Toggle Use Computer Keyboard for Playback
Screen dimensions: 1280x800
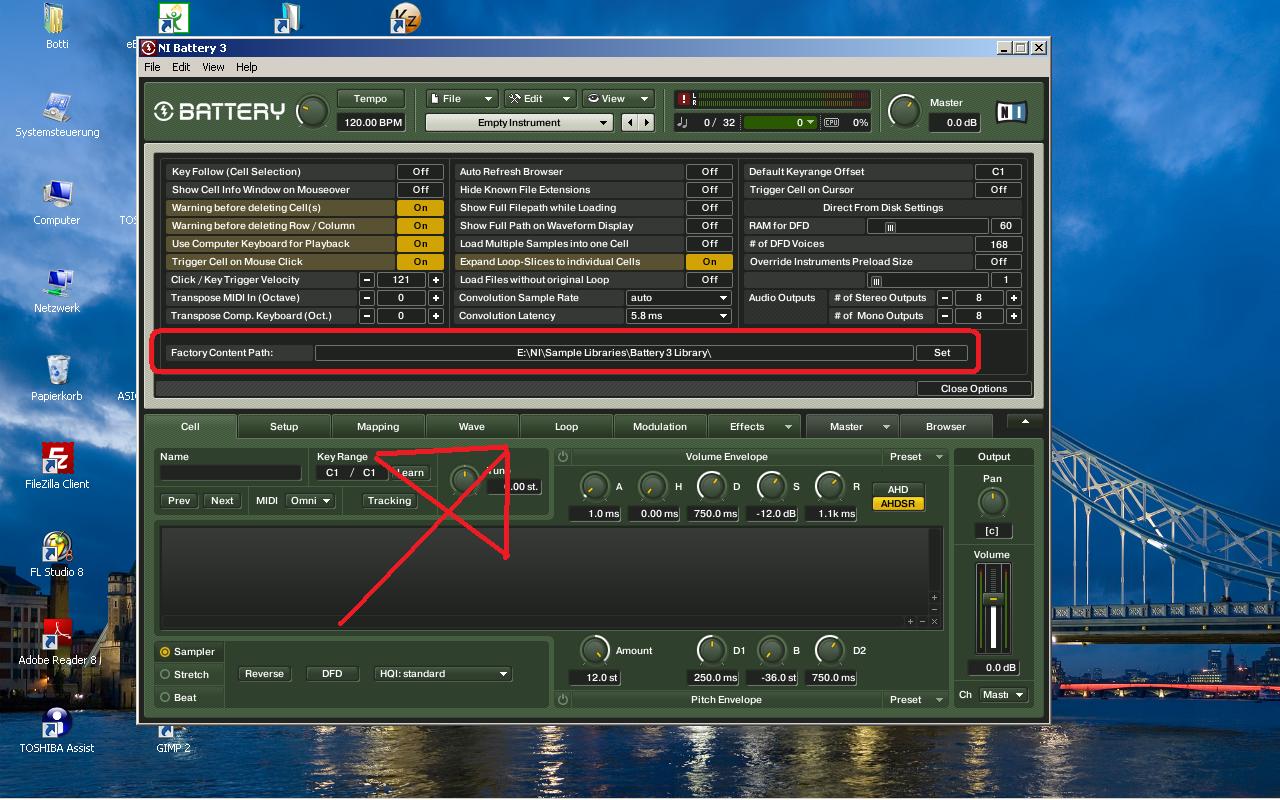[420, 244]
